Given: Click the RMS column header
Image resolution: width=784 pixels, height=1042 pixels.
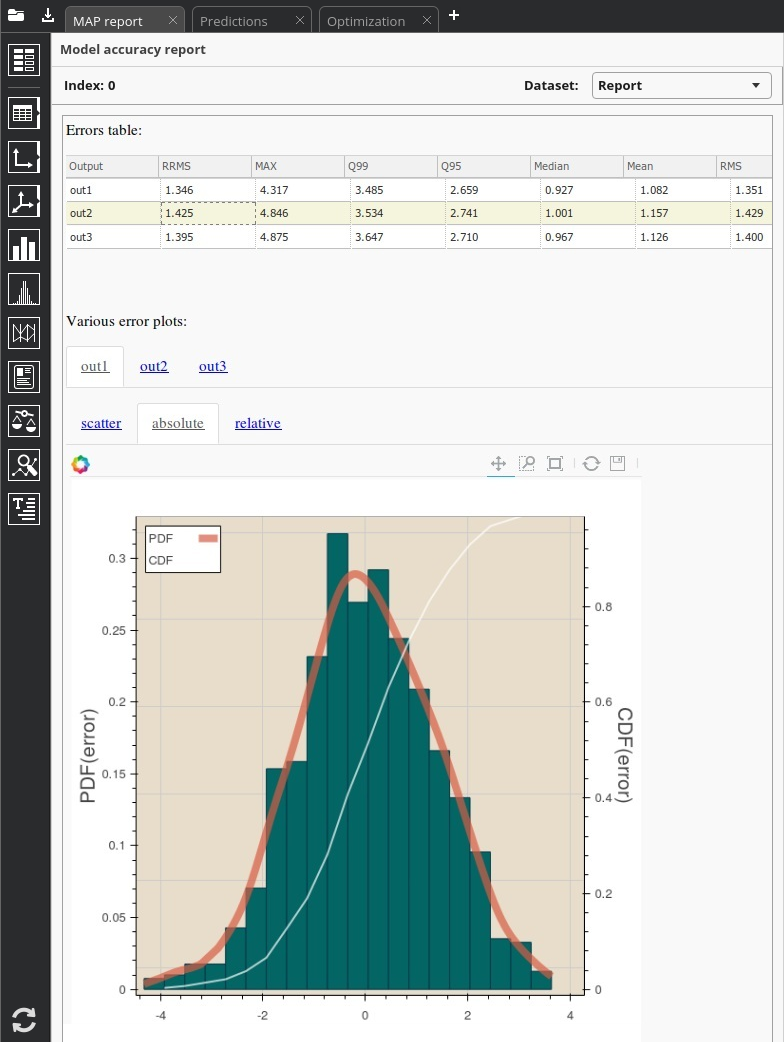Looking at the screenshot, I should coord(745,166).
